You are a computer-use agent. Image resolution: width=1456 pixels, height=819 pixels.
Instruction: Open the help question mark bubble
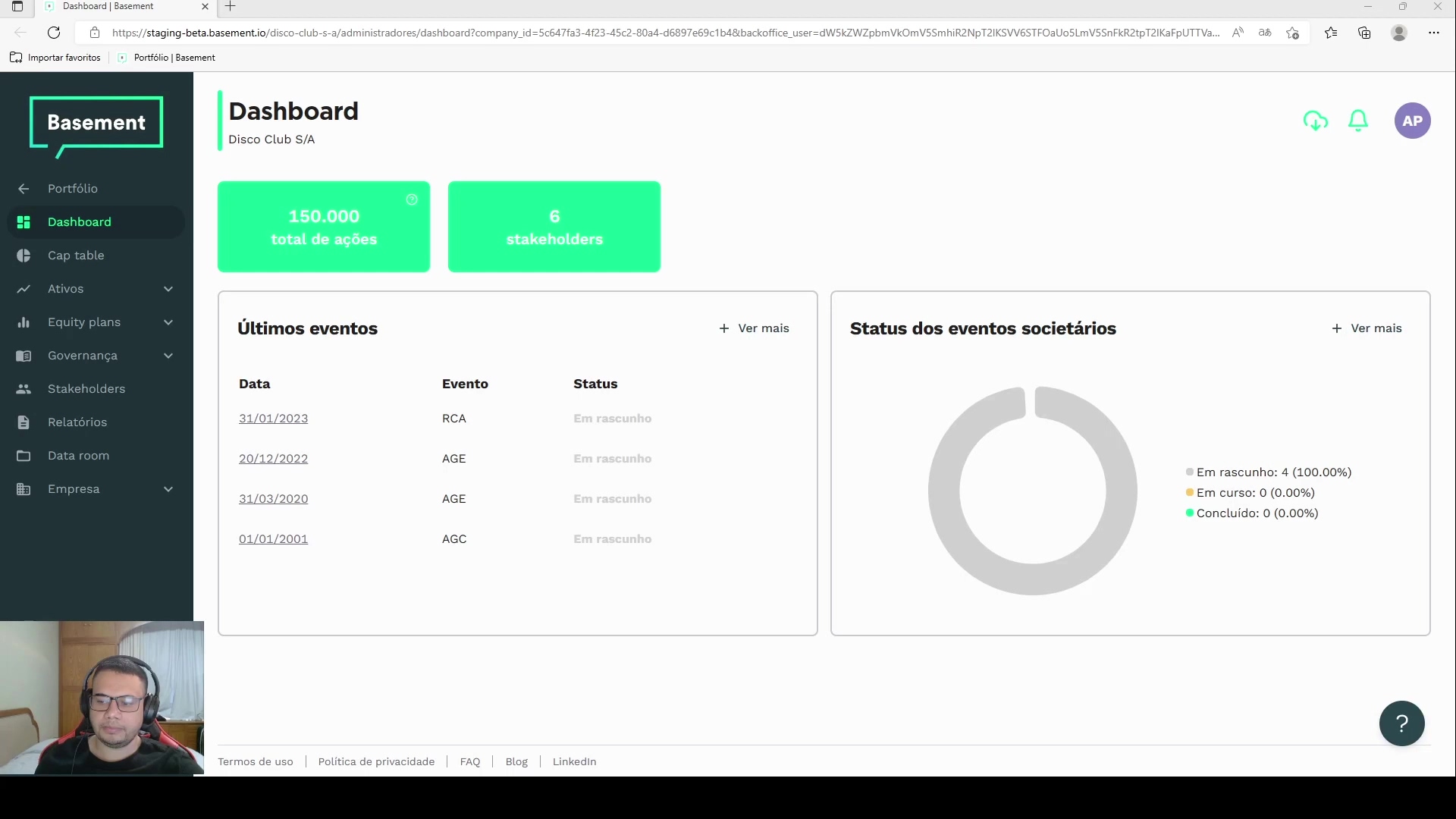pyautogui.click(x=1401, y=723)
